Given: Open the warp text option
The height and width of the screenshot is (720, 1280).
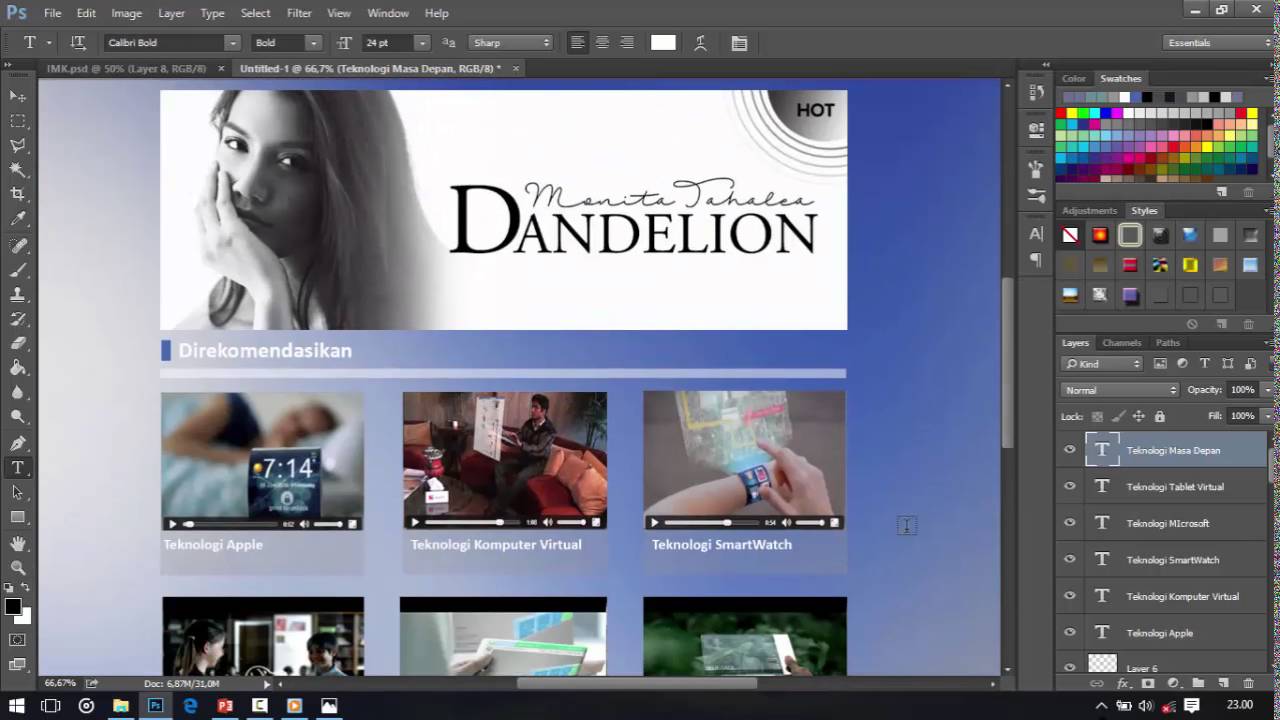Looking at the screenshot, I should click(700, 43).
